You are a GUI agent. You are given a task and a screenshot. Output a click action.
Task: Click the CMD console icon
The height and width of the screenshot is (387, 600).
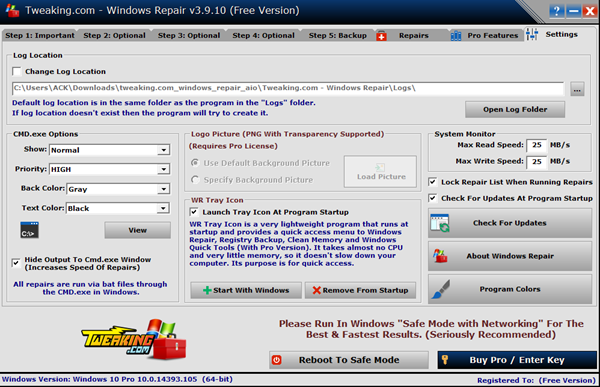(29, 230)
